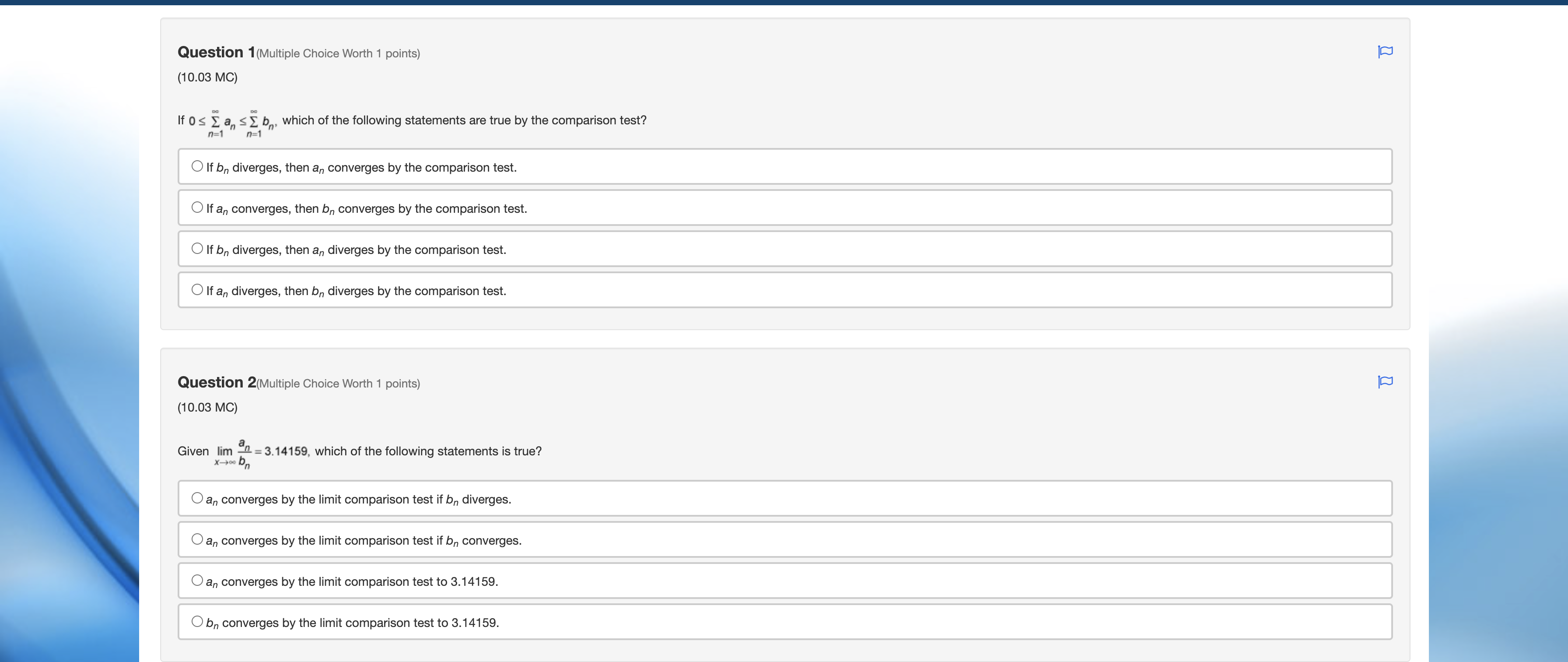The height and width of the screenshot is (662, 1568).
Task: Click the limit formula in Question 2
Action: pos(262,453)
